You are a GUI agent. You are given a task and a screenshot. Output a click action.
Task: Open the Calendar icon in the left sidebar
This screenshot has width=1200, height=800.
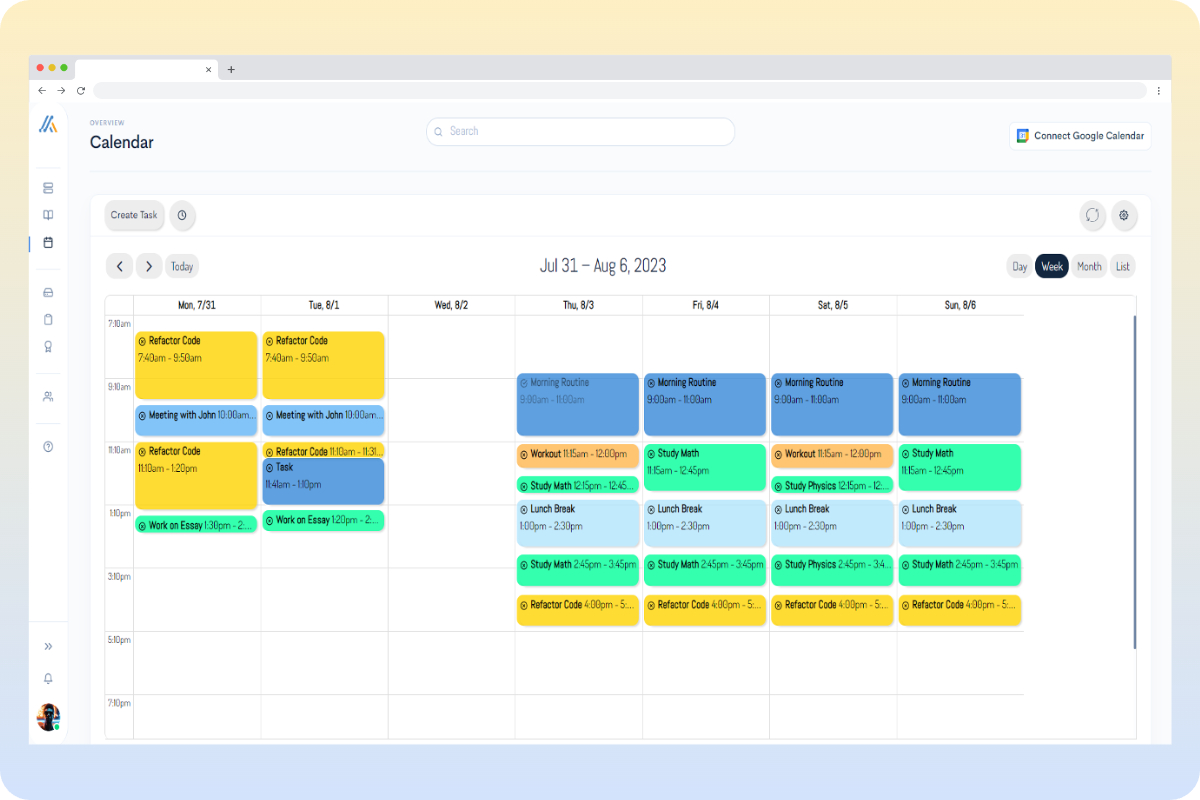click(x=47, y=243)
